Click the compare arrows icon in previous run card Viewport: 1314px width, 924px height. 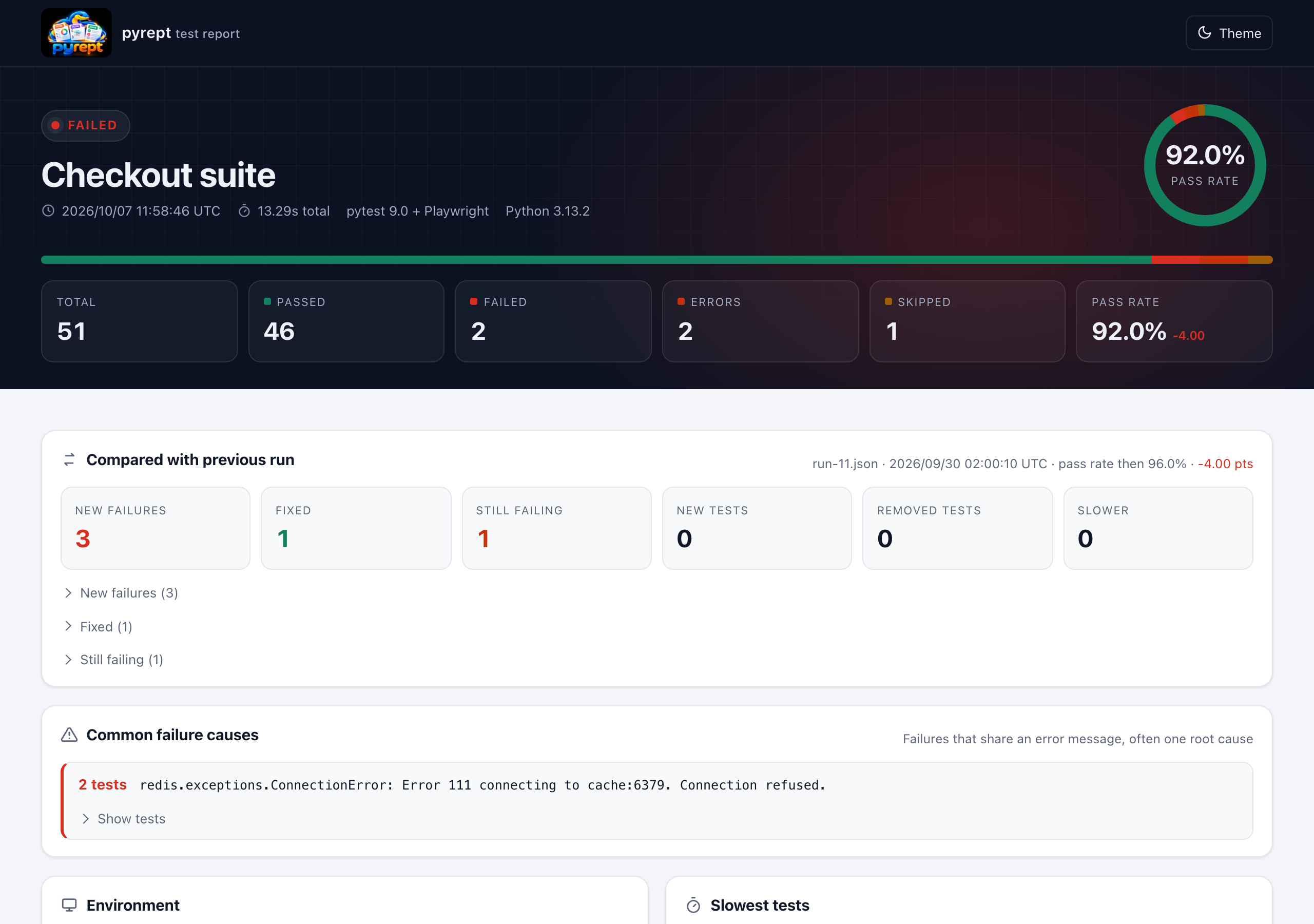[69, 459]
